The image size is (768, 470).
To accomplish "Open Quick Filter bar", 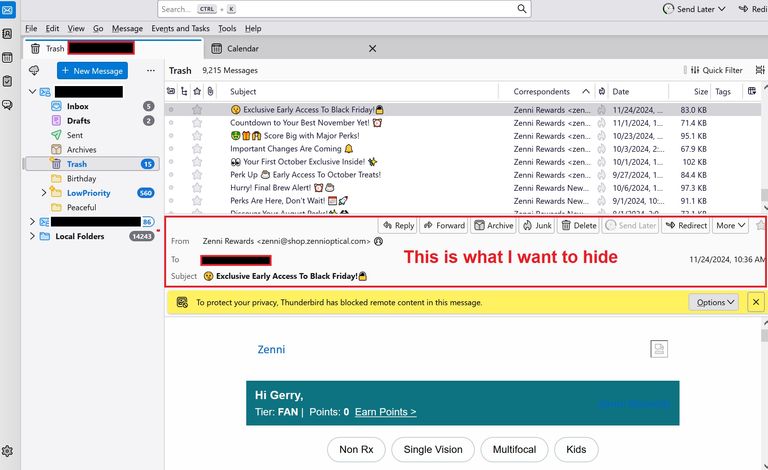I will [716, 70].
